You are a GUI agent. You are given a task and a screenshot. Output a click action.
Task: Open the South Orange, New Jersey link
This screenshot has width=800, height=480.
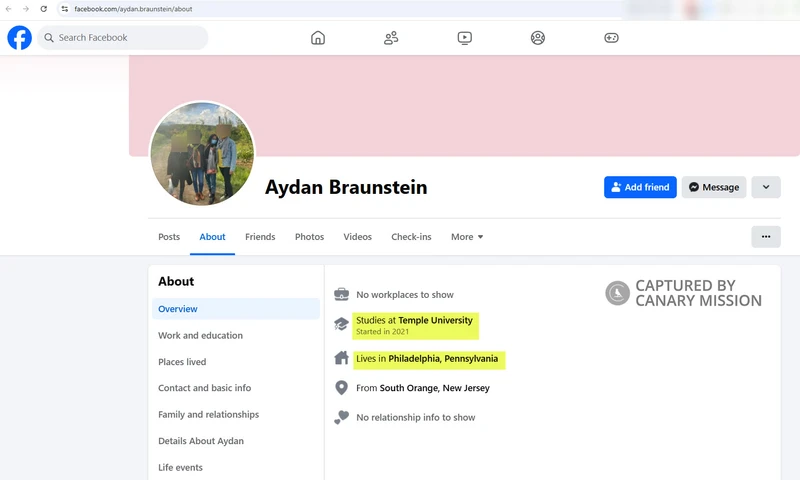click(x=434, y=388)
